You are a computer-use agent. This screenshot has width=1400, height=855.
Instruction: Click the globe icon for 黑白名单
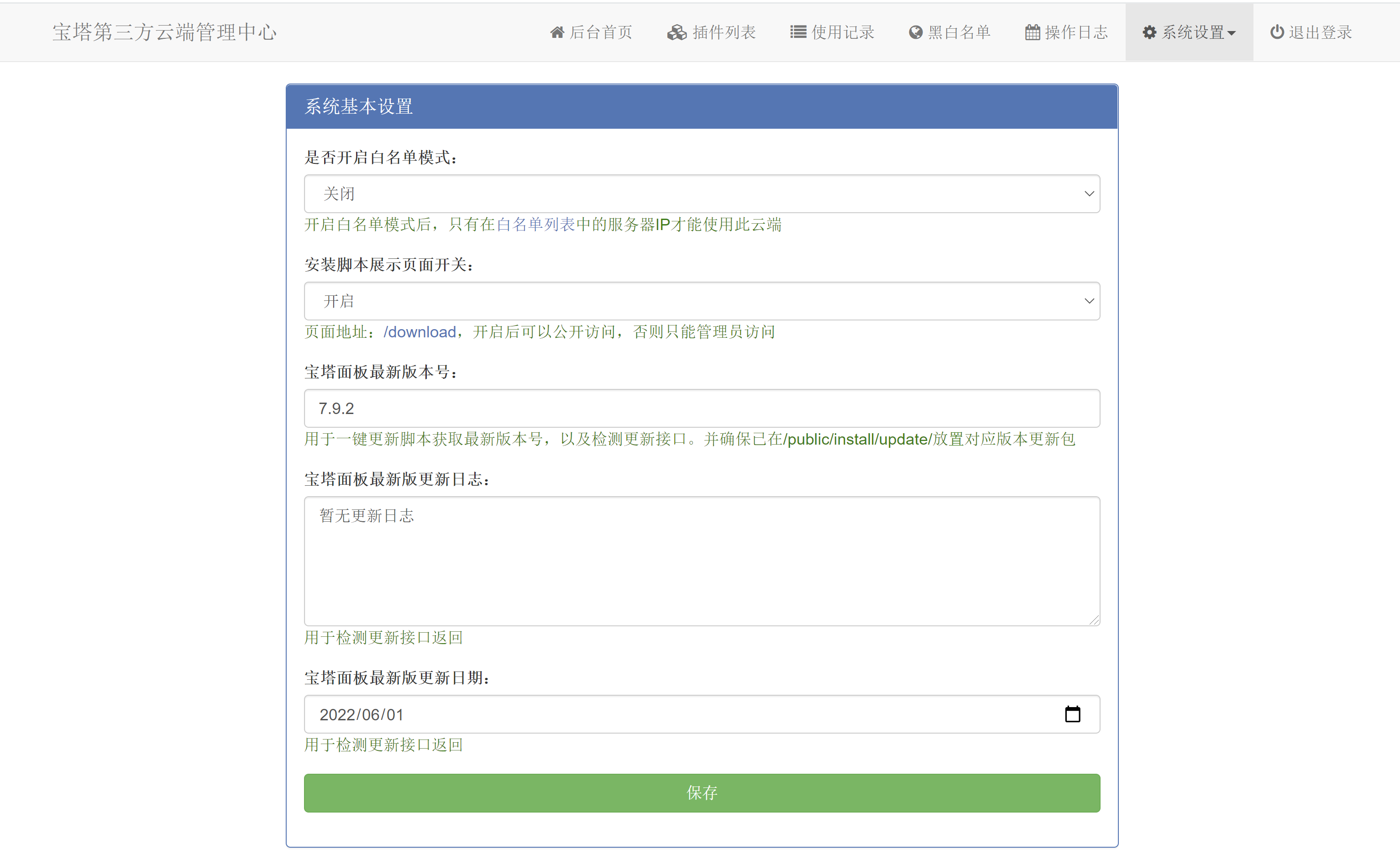pos(915,32)
